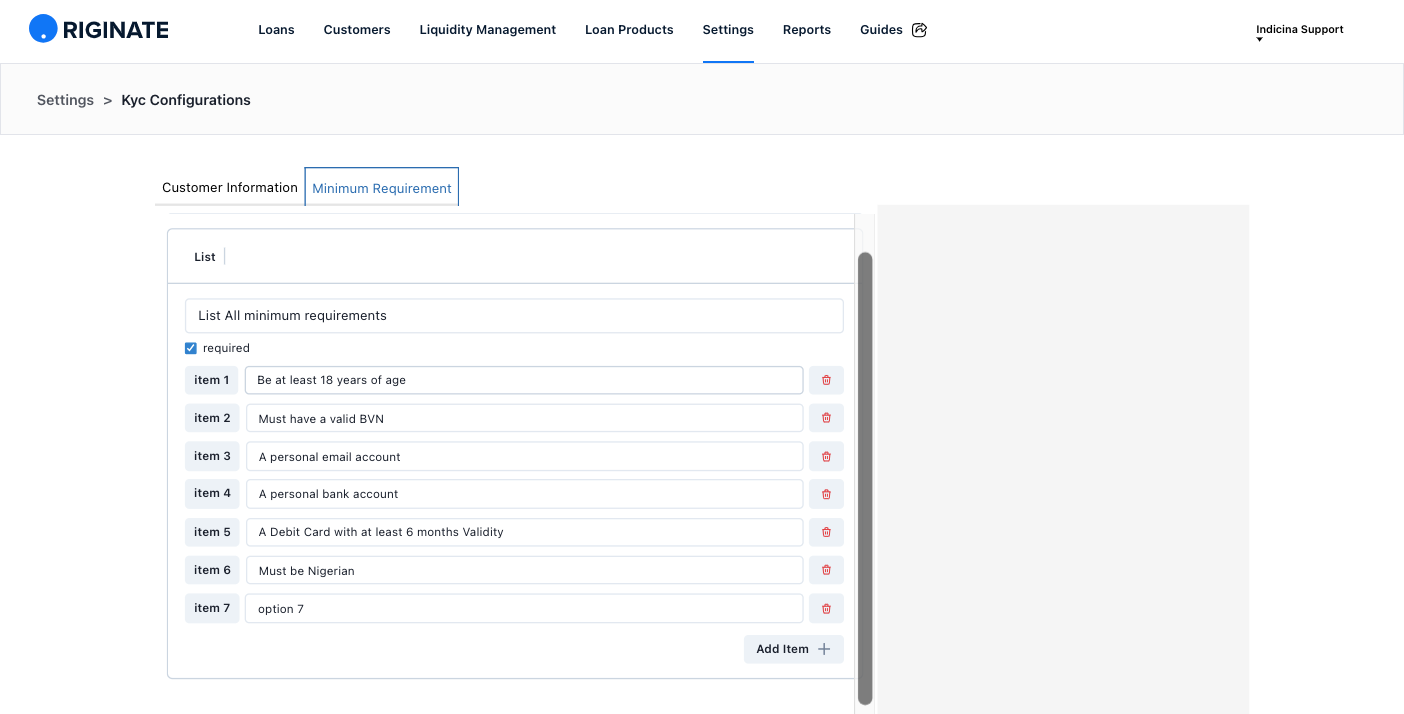Image resolution: width=1404 pixels, height=714 pixels.
Task: Edit the Must have a valid BVN field
Action: (x=524, y=418)
